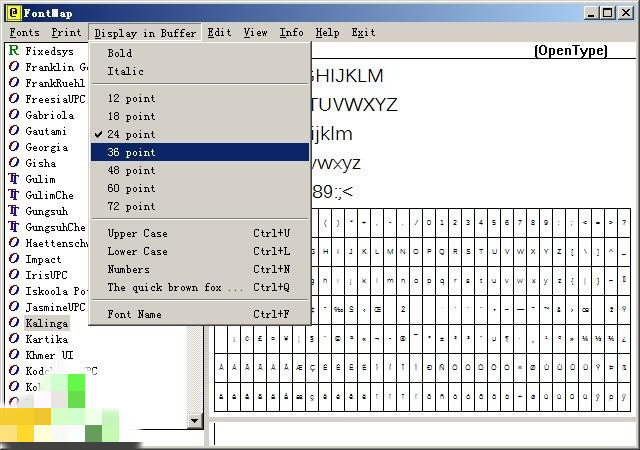Click the TrueType icon beside GulimChe
This screenshot has height=450, width=640.
click(14, 195)
